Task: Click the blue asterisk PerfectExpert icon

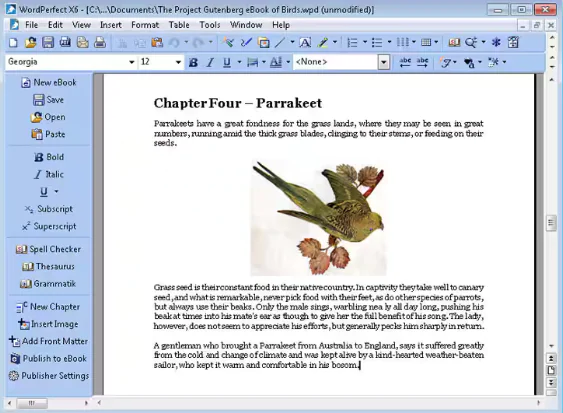Action: (x=496, y=42)
